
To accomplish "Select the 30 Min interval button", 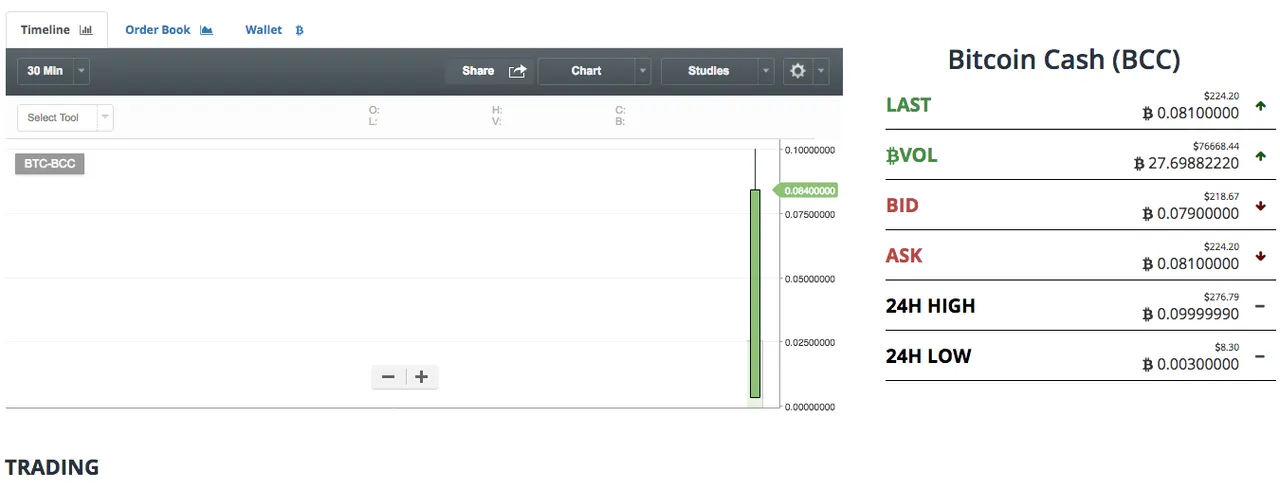I will (45, 71).
